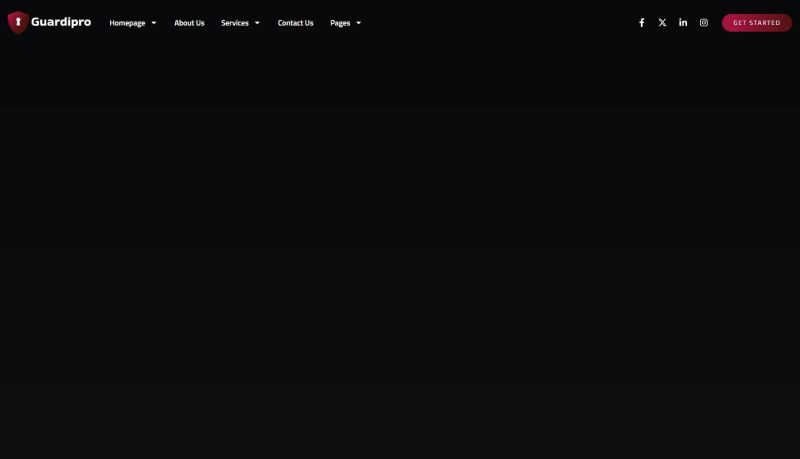Screen dimensions: 800x459
Task: Open the Facebook social profile
Action: 642,23
